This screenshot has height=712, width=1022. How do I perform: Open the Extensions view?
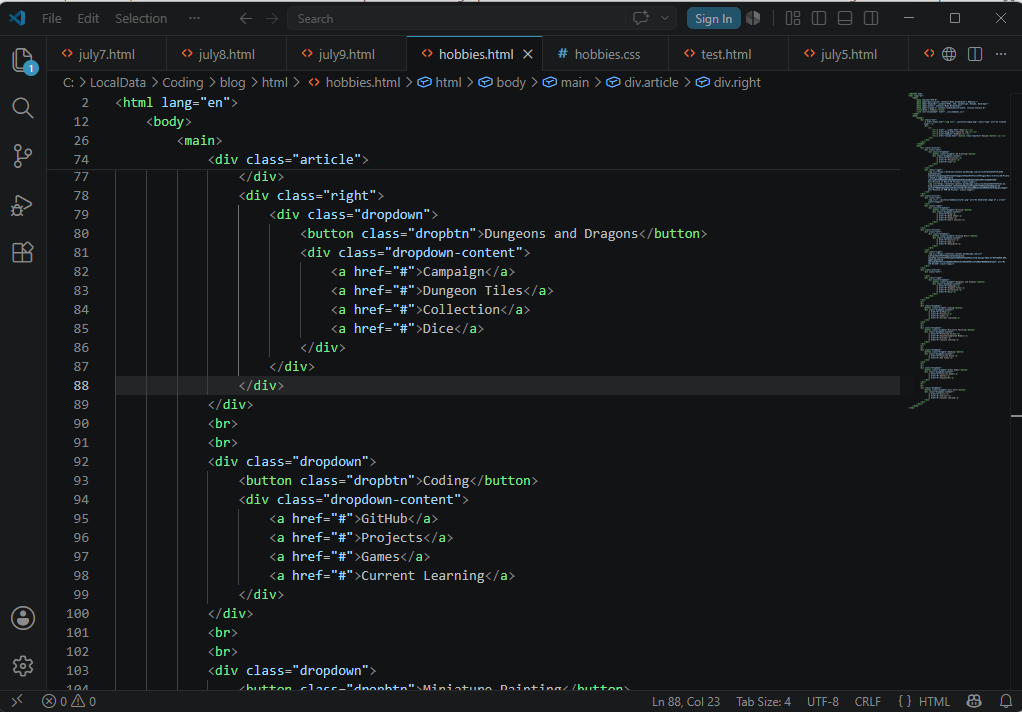click(23, 252)
